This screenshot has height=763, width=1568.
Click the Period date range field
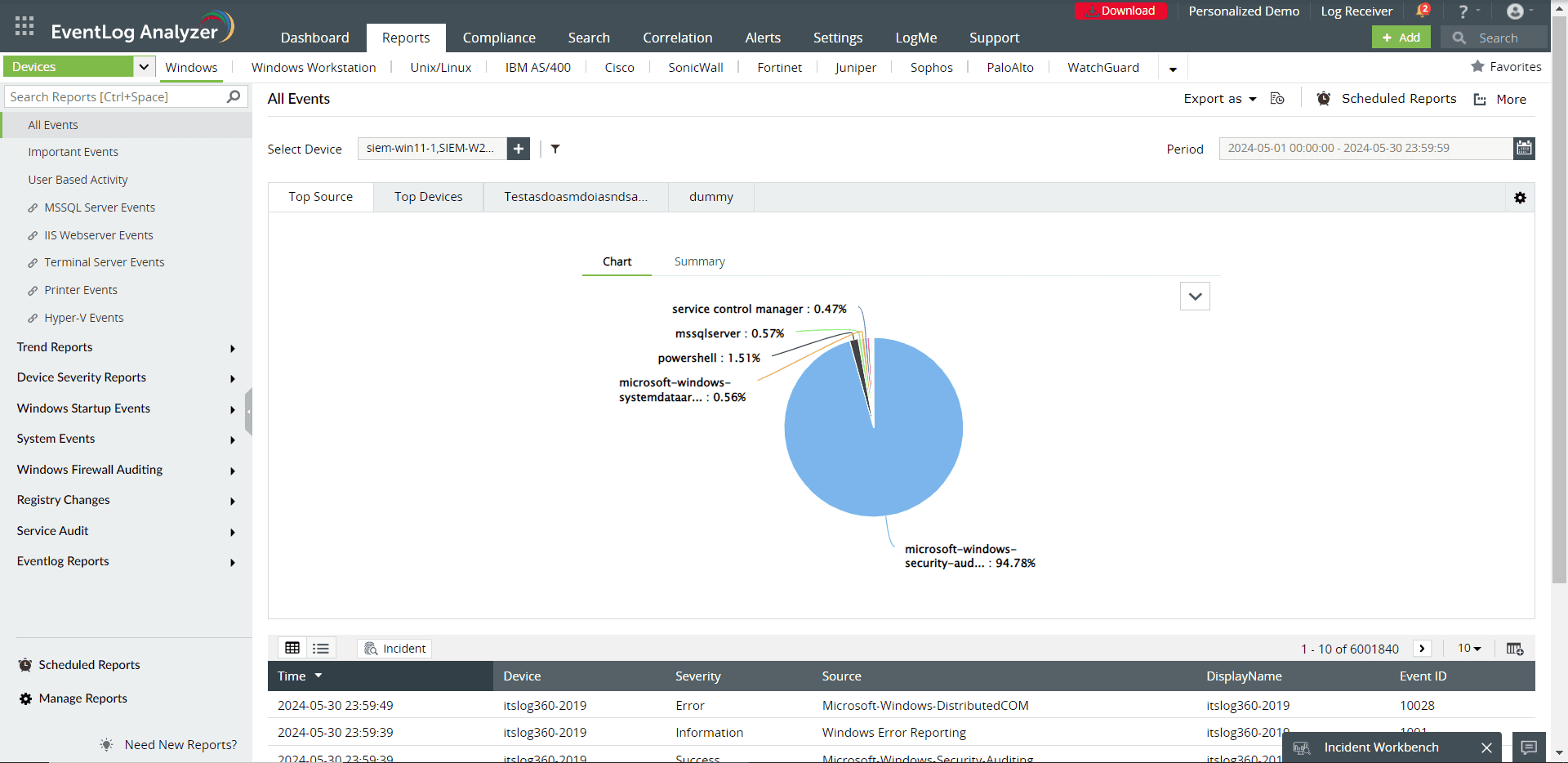tap(1365, 148)
